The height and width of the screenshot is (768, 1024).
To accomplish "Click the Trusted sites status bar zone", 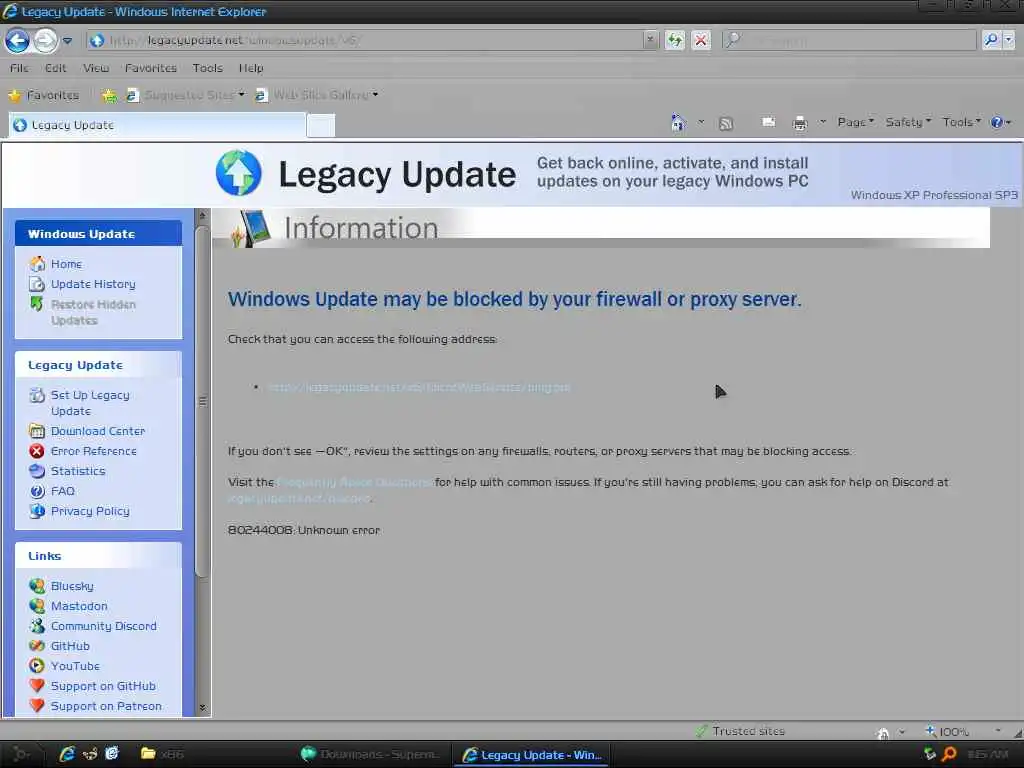I will [x=741, y=731].
